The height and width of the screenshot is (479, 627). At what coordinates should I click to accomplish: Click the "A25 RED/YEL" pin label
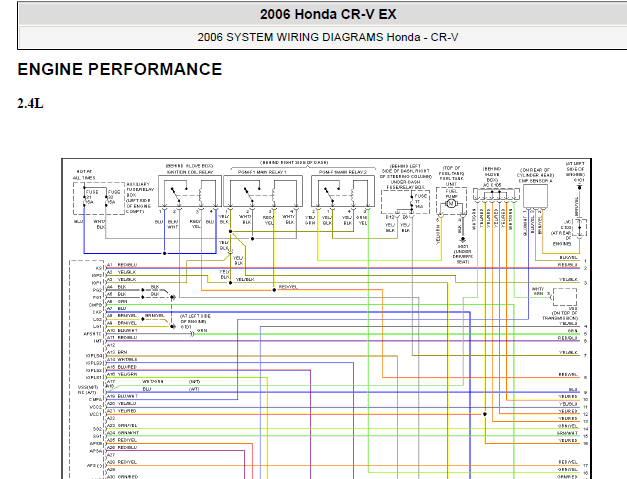coord(122,440)
